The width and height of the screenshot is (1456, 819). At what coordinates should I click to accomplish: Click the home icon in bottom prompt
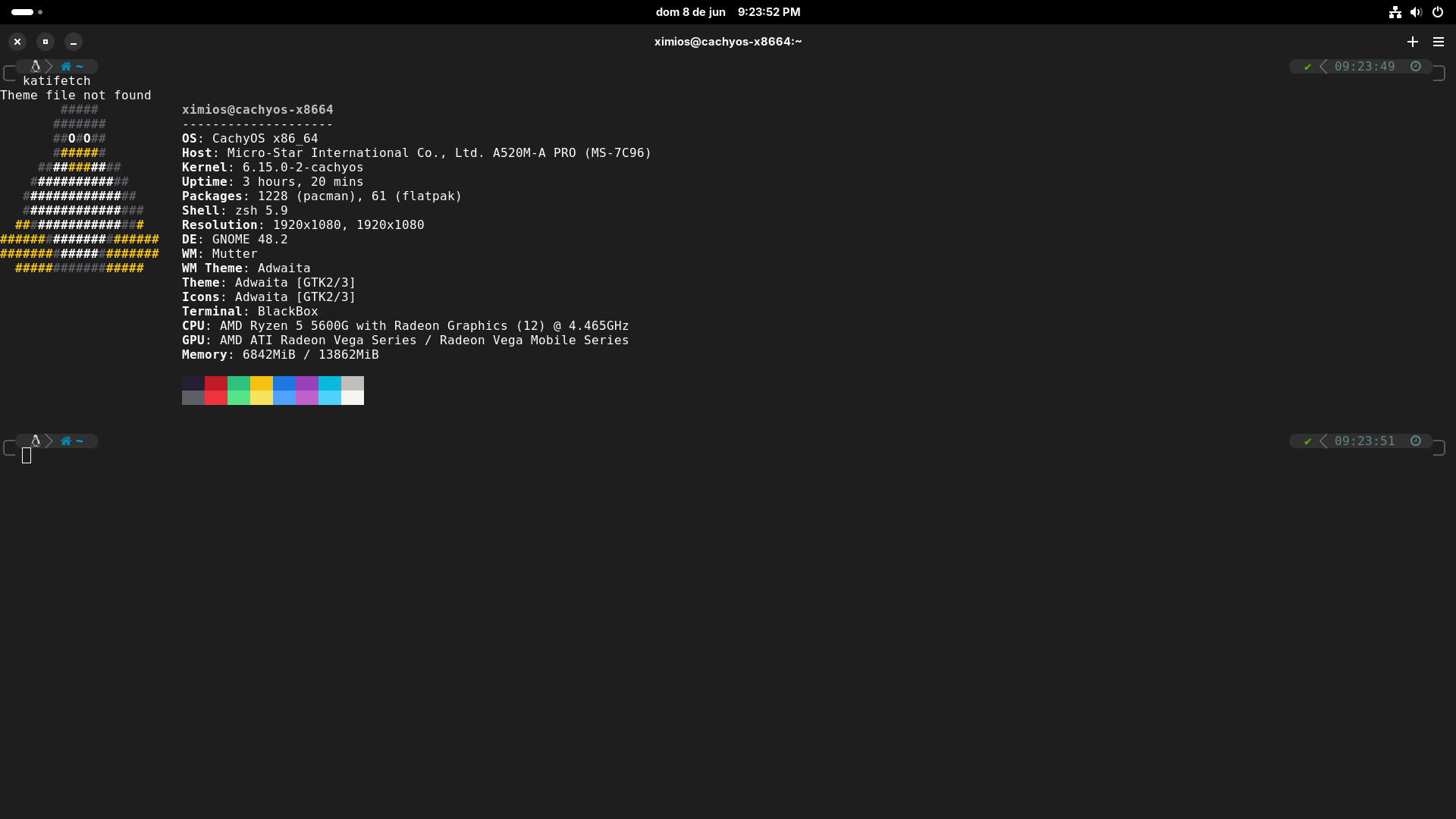(x=66, y=441)
